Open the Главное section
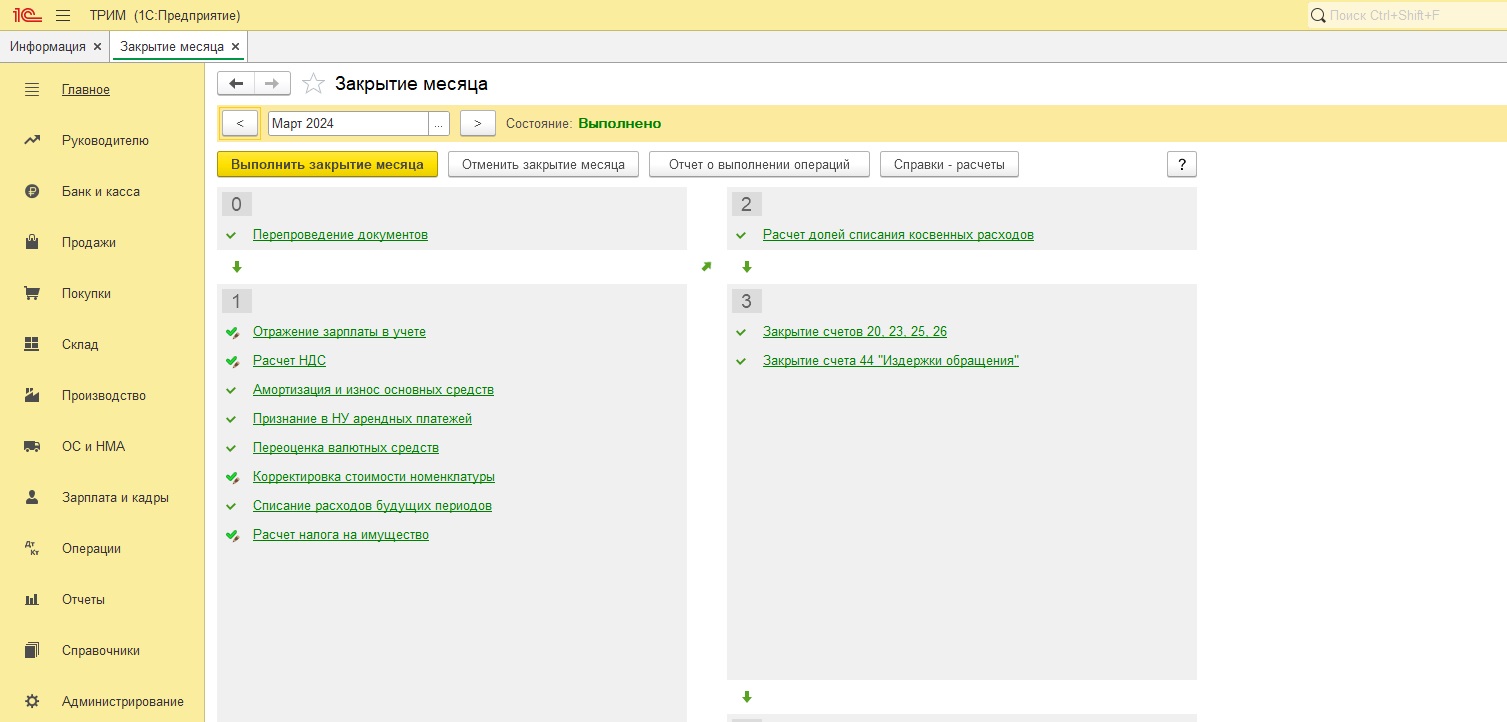 pyautogui.click(x=86, y=90)
